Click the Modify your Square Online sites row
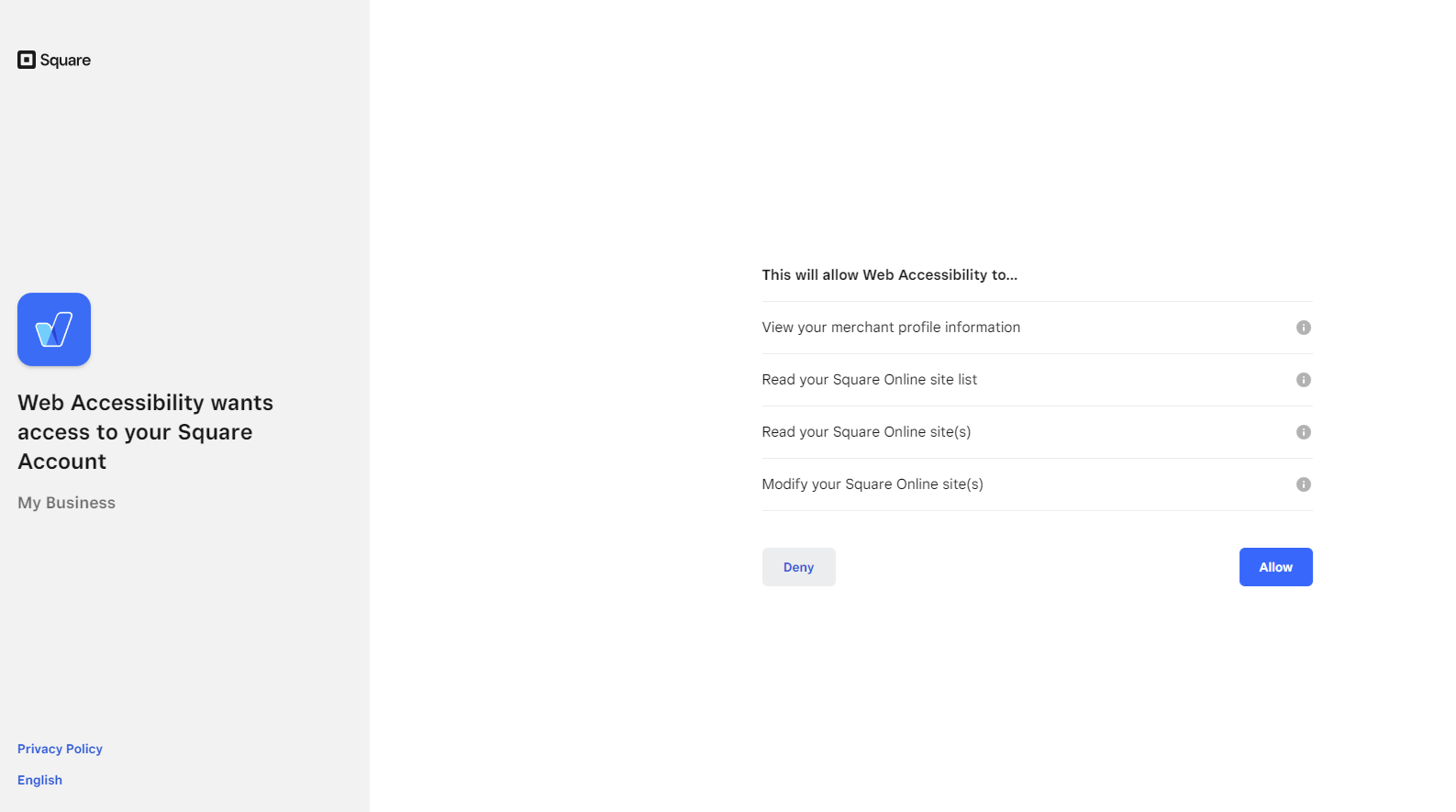Viewport: 1456px width, 812px height. pyautogui.click(x=872, y=484)
